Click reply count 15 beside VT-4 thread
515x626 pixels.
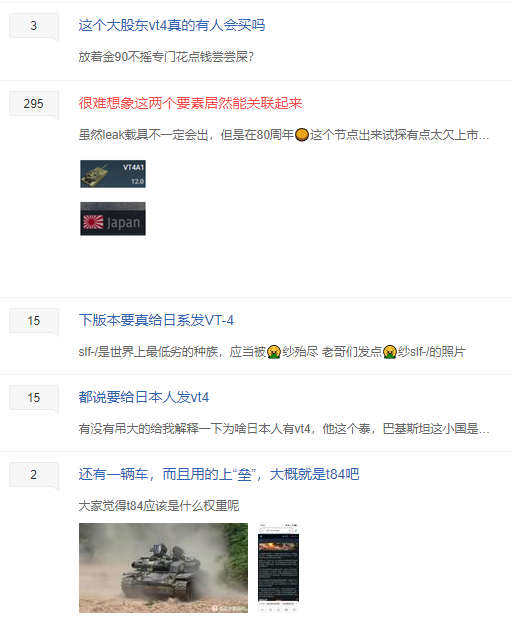34,321
